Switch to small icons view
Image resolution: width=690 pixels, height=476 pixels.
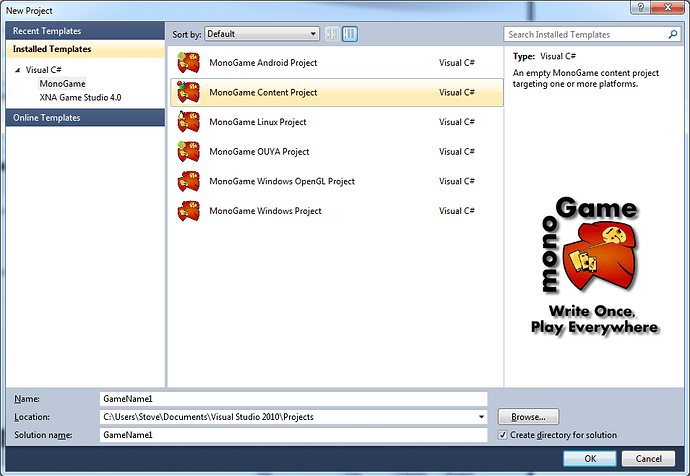pyautogui.click(x=332, y=34)
